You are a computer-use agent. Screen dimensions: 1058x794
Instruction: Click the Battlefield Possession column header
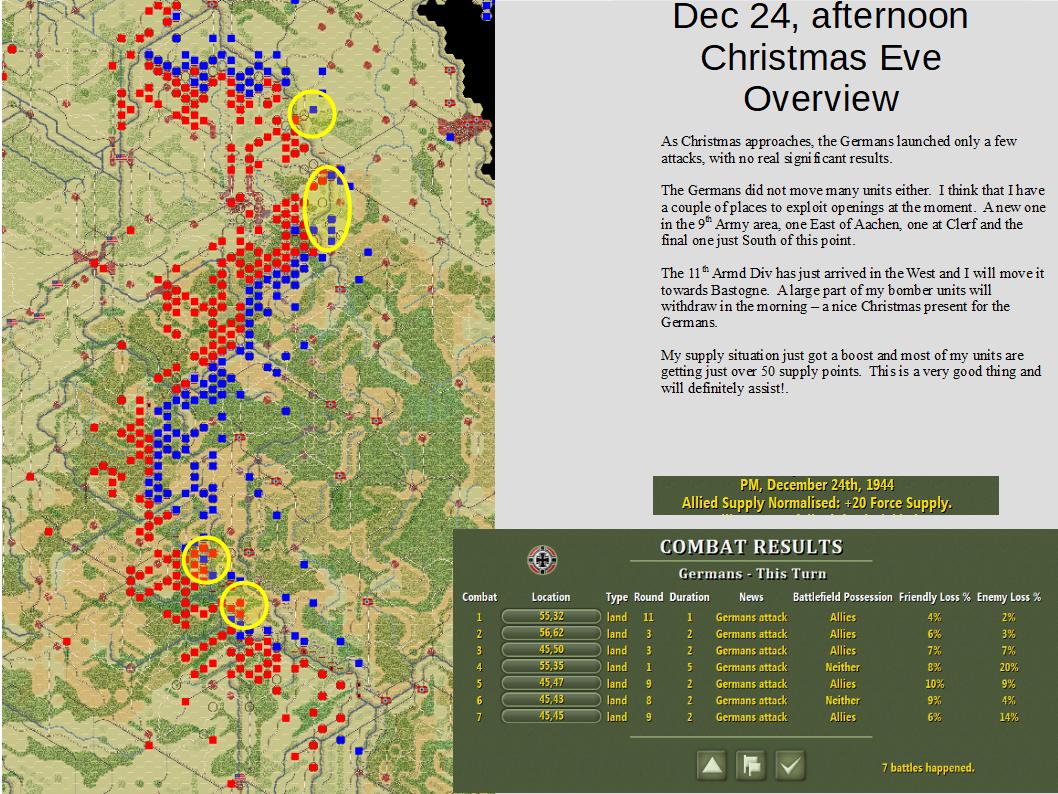842,597
